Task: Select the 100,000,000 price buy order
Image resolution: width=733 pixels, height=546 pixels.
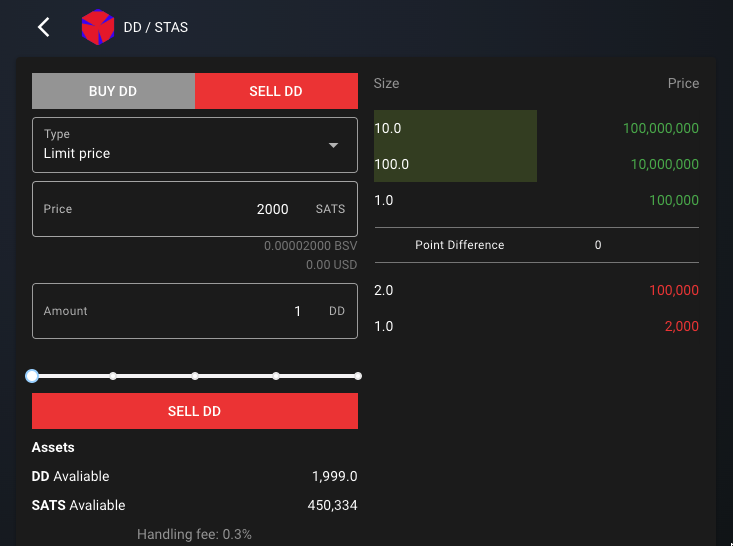Action: click(x=536, y=128)
